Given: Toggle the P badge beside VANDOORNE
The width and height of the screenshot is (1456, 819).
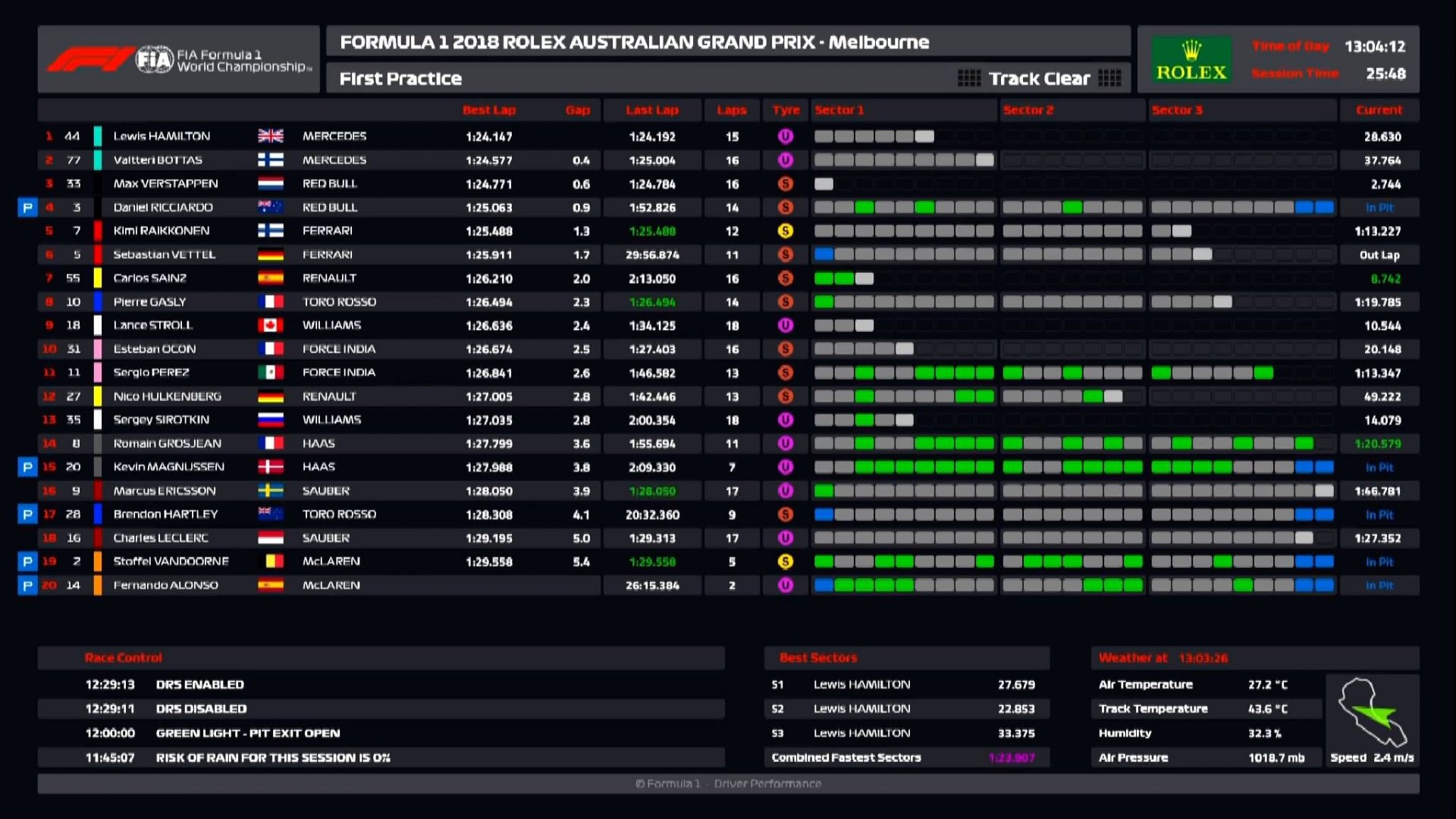Looking at the screenshot, I should pos(27,561).
